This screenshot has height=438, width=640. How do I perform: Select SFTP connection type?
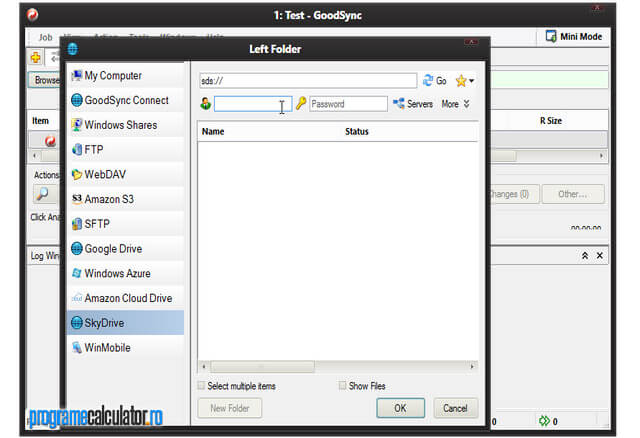point(125,224)
